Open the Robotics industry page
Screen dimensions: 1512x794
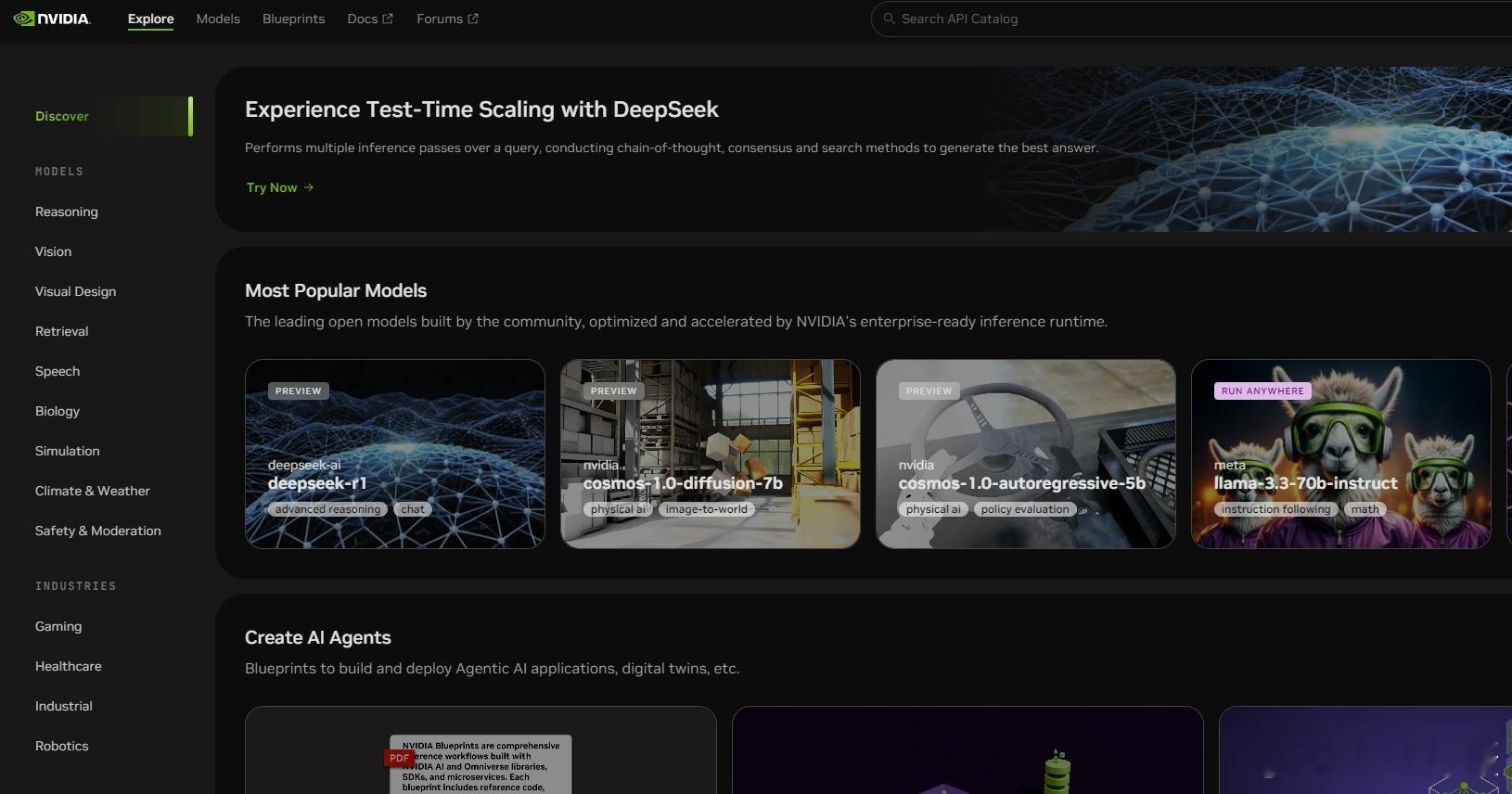[x=62, y=746]
